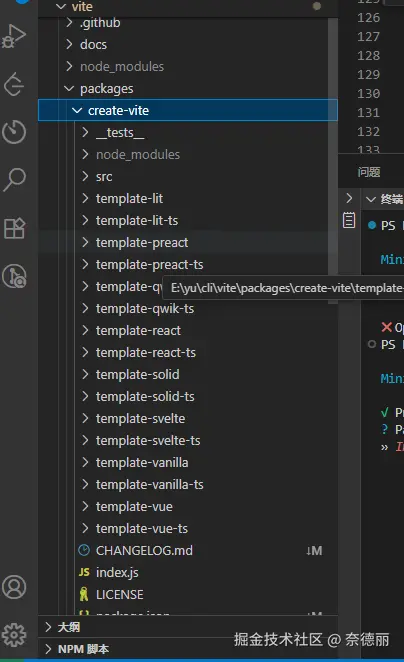Viewport: 404px width, 662px height.
Task: Expand the src folder
Action: click(86, 176)
